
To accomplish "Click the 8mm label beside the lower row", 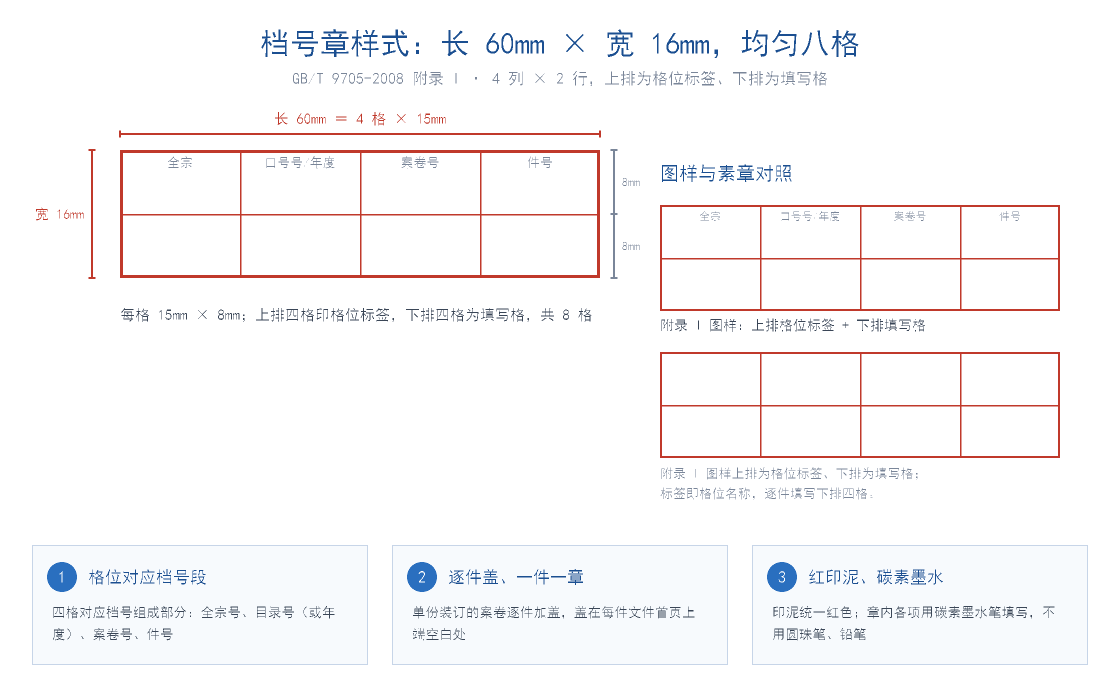I will coord(631,246).
